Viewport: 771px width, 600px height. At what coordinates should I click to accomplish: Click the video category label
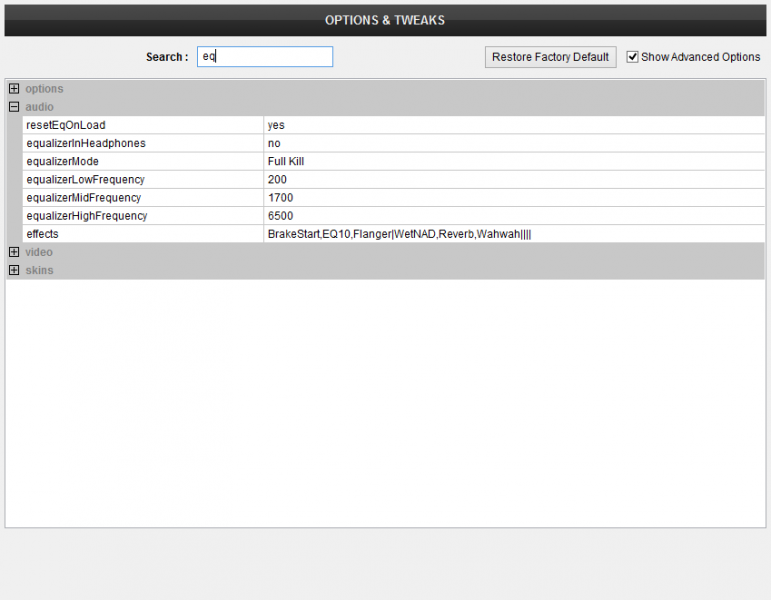pos(39,252)
